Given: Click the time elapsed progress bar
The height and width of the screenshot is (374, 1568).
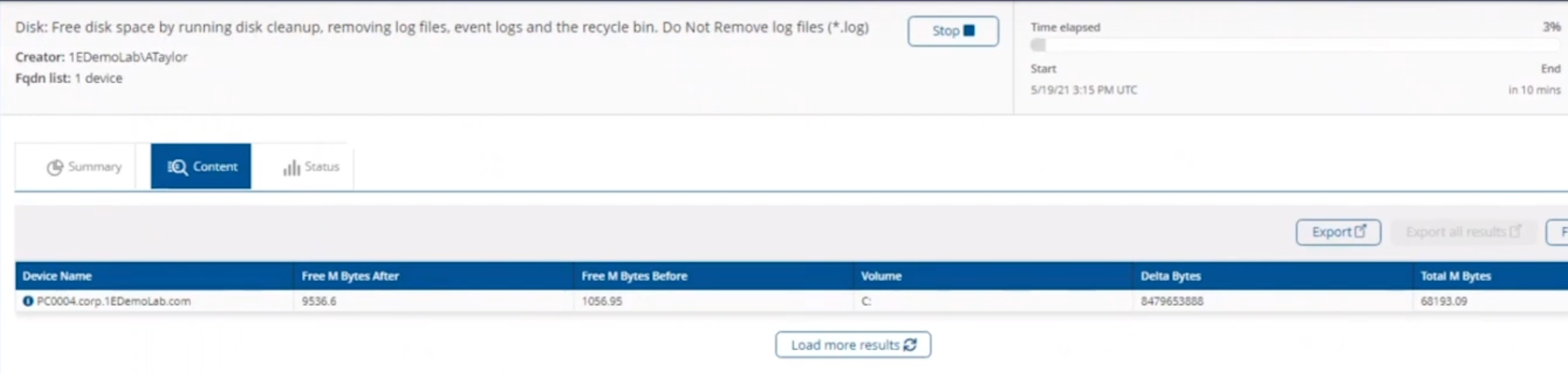Looking at the screenshot, I should pyautogui.click(x=1295, y=46).
